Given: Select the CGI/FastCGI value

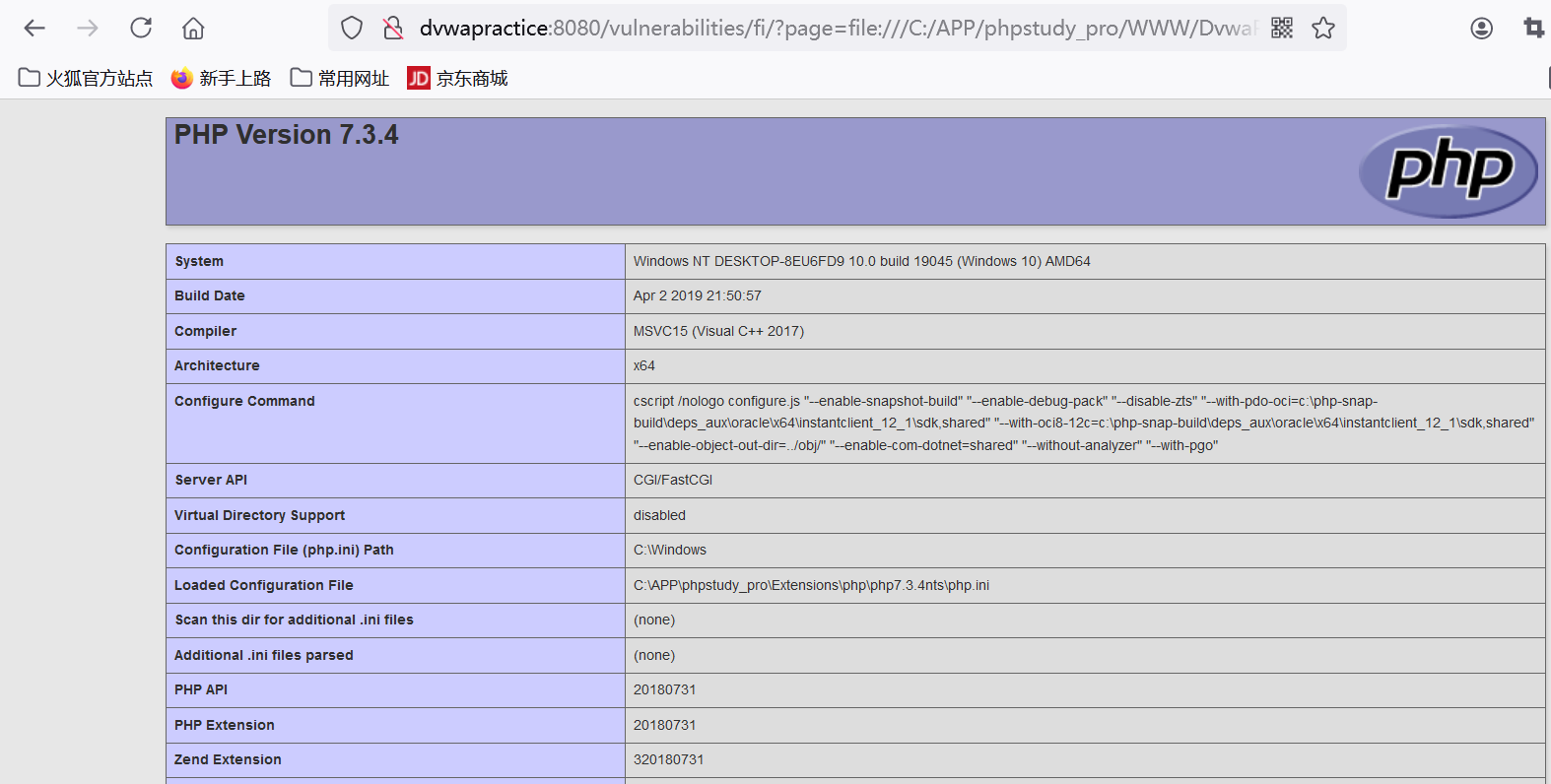Looking at the screenshot, I should coord(673,480).
